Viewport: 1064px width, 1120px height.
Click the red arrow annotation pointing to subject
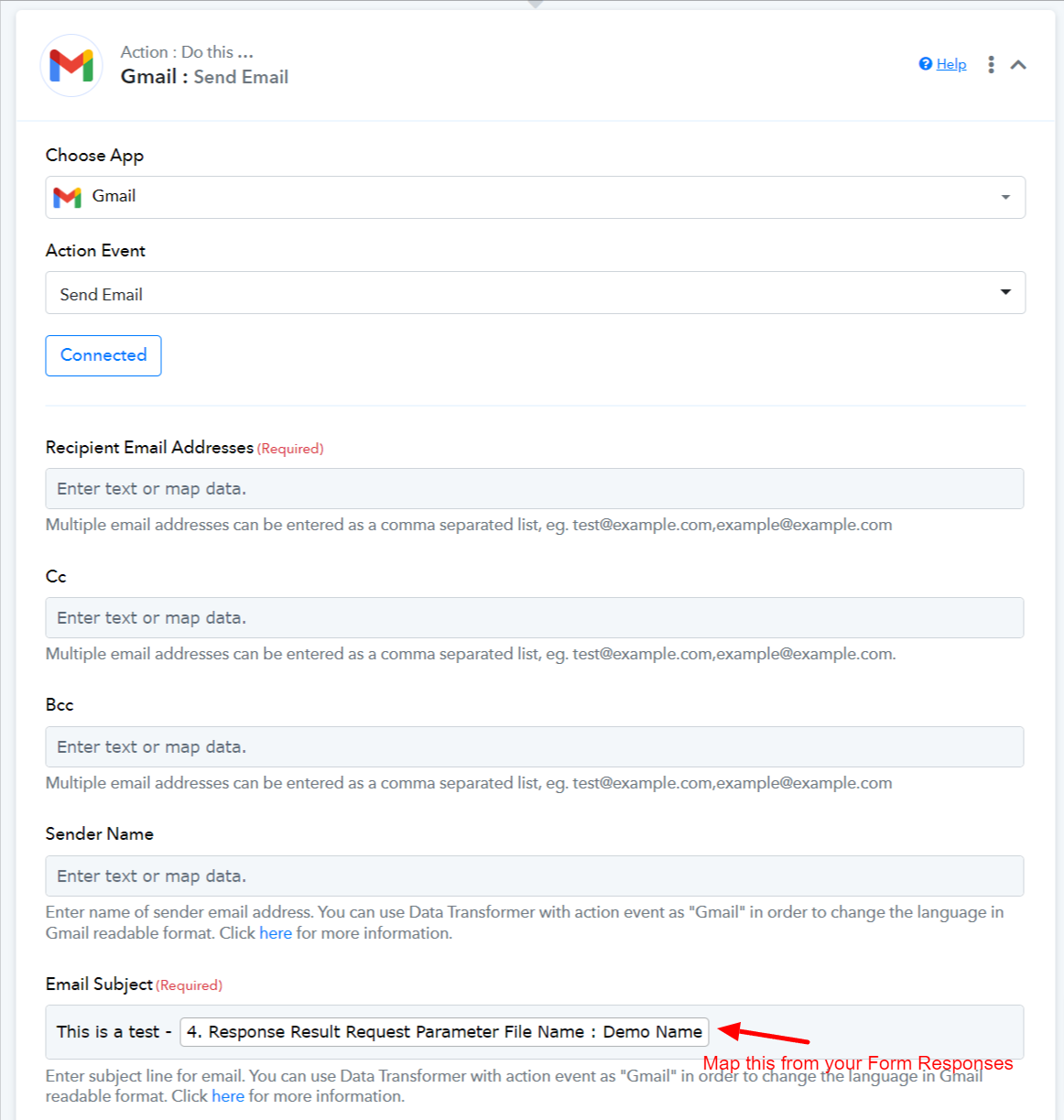point(764,1035)
